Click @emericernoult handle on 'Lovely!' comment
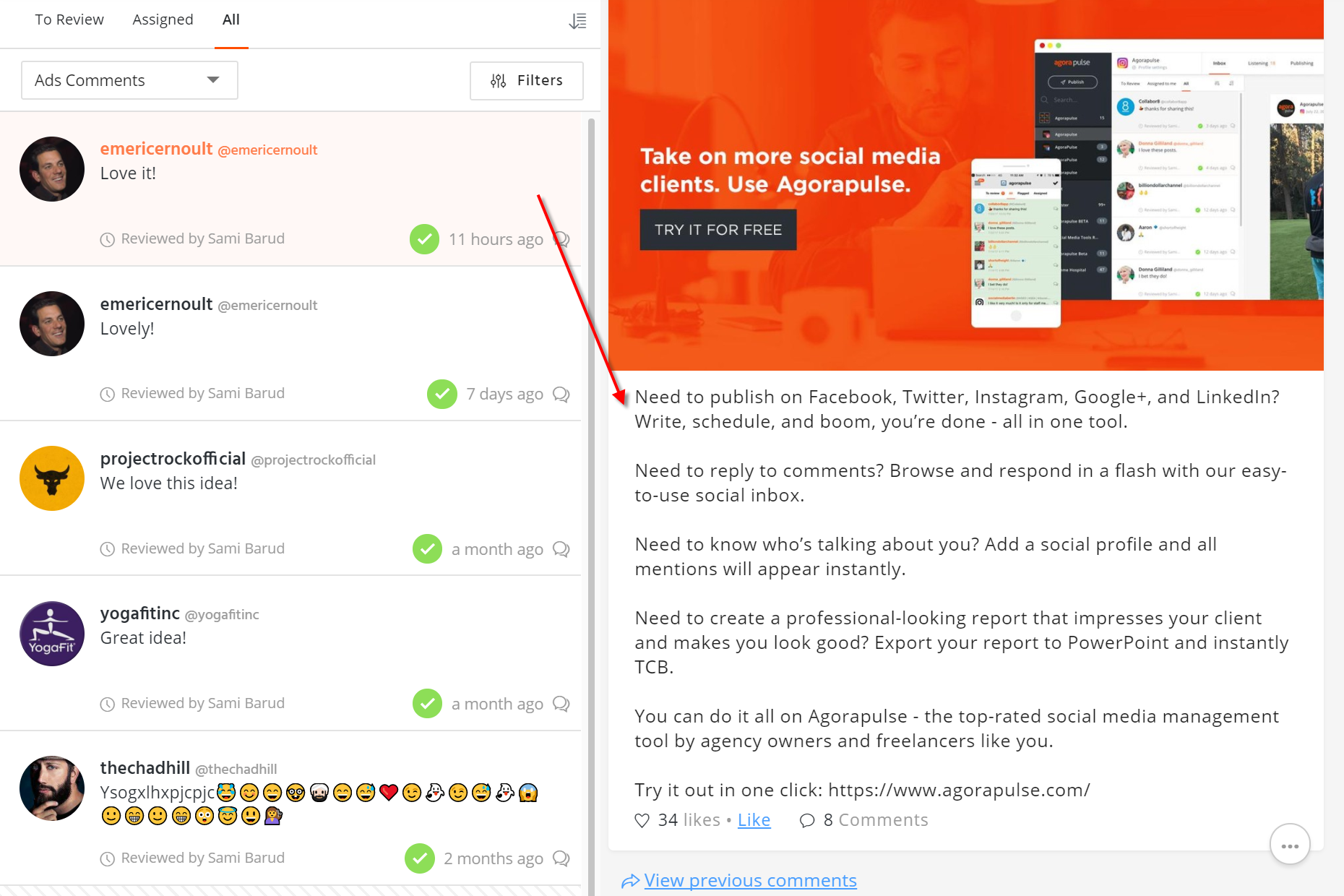The width and height of the screenshot is (1344, 896). (267, 306)
